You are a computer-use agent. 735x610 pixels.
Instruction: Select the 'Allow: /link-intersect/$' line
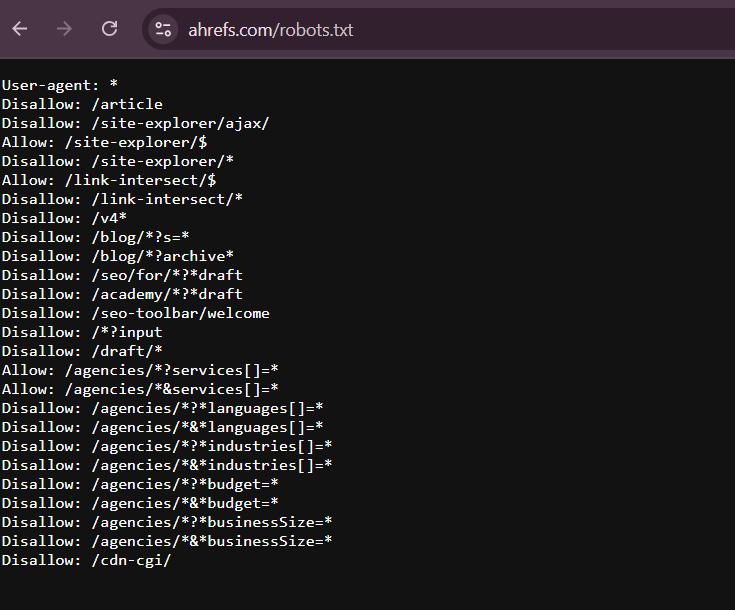109,180
